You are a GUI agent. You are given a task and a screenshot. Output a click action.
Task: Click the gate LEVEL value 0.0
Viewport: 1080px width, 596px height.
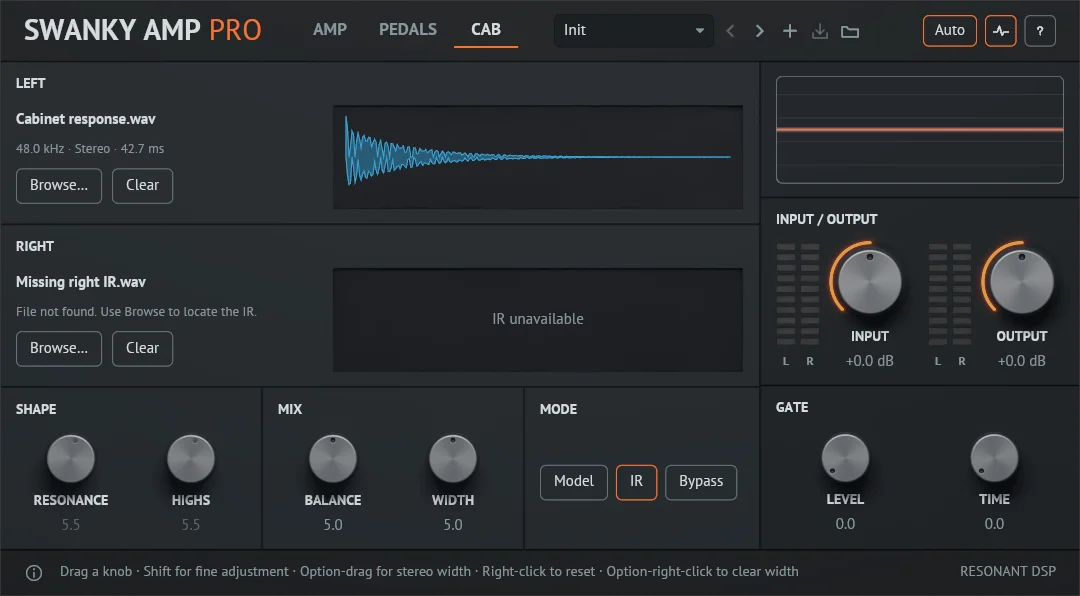pyautogui.click(x=845, y=524)
